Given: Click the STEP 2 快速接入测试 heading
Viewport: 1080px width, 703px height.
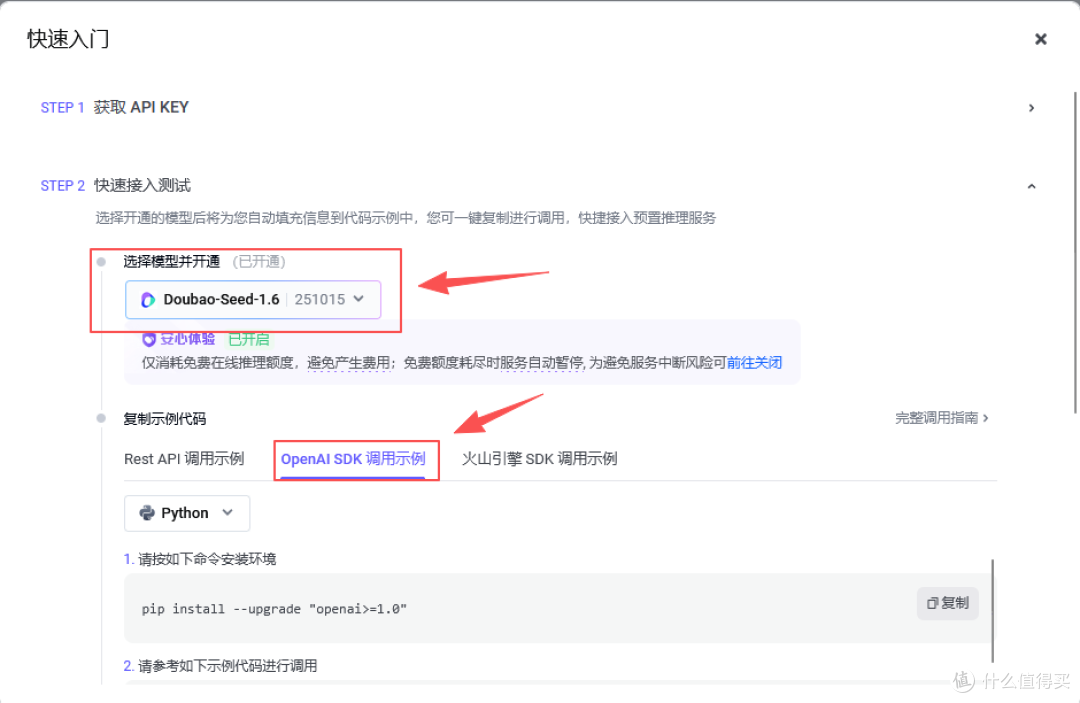Looking at the screenshot, I should tap(116, 185).
